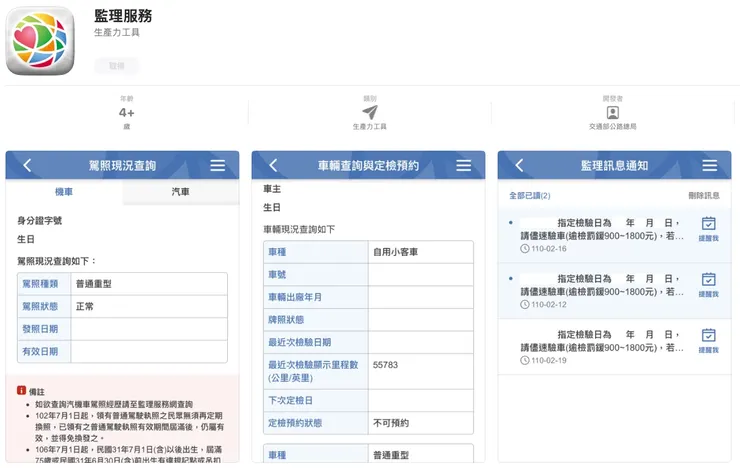Go back from 駕照現況查詢 screen
The width and height of the screenshot is (740, 468).
(27, 165)
